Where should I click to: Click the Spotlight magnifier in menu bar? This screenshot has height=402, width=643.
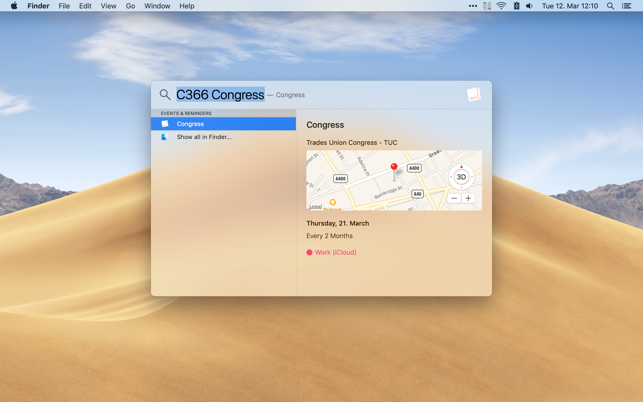610,6
